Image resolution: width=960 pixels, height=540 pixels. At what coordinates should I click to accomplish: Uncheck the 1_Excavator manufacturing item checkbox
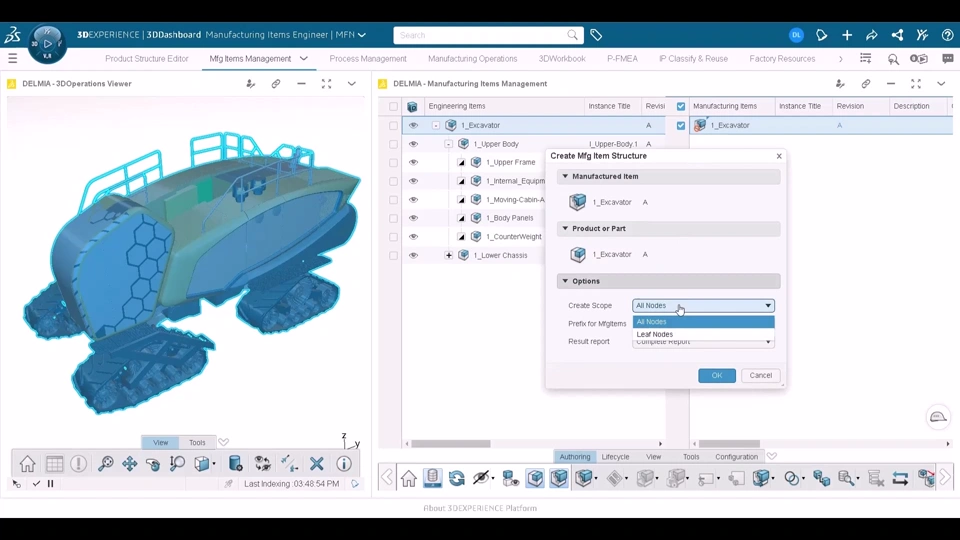(x=681, y=126)
